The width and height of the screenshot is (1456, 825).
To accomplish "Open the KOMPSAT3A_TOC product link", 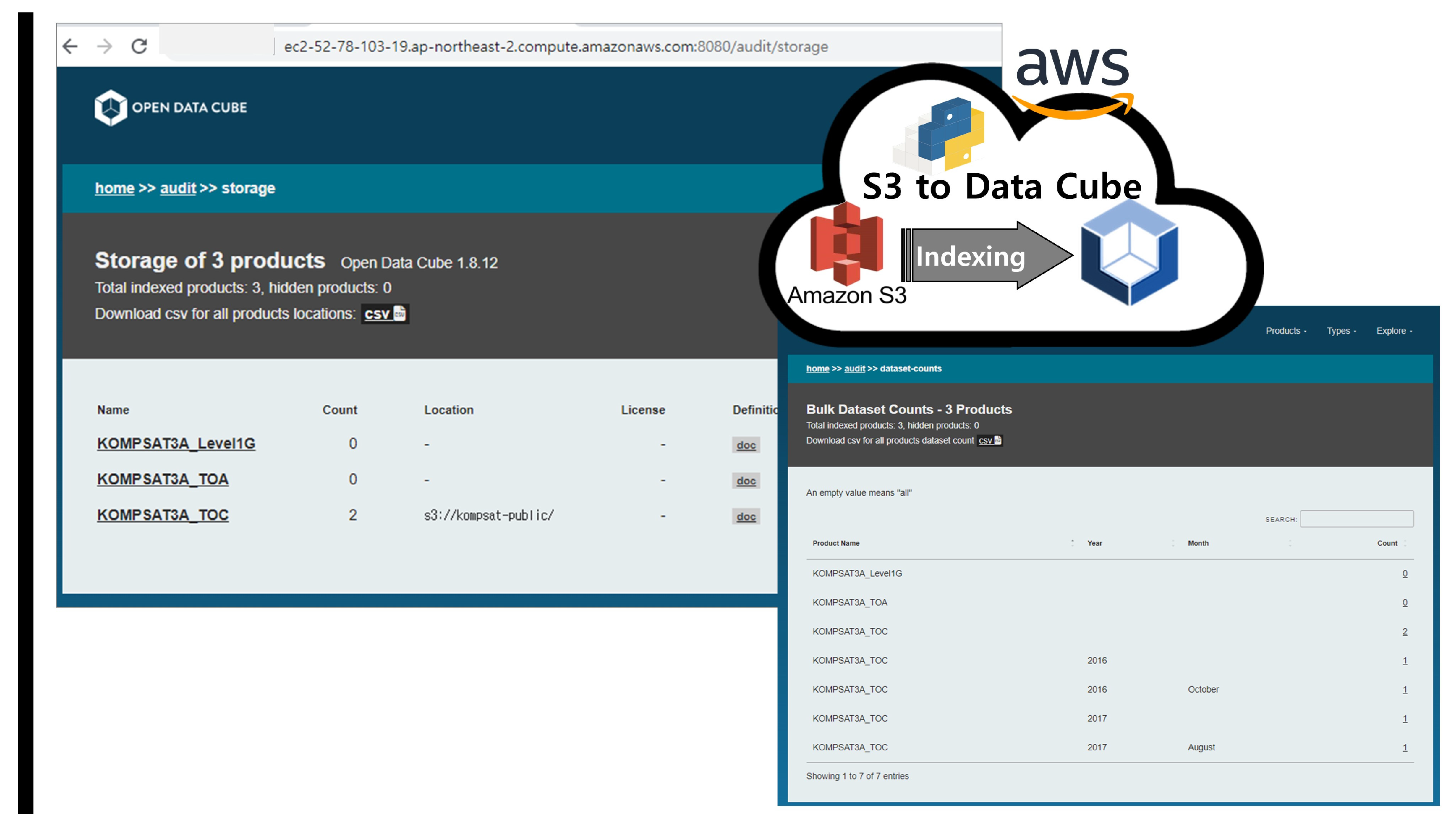I will (163, 515).
